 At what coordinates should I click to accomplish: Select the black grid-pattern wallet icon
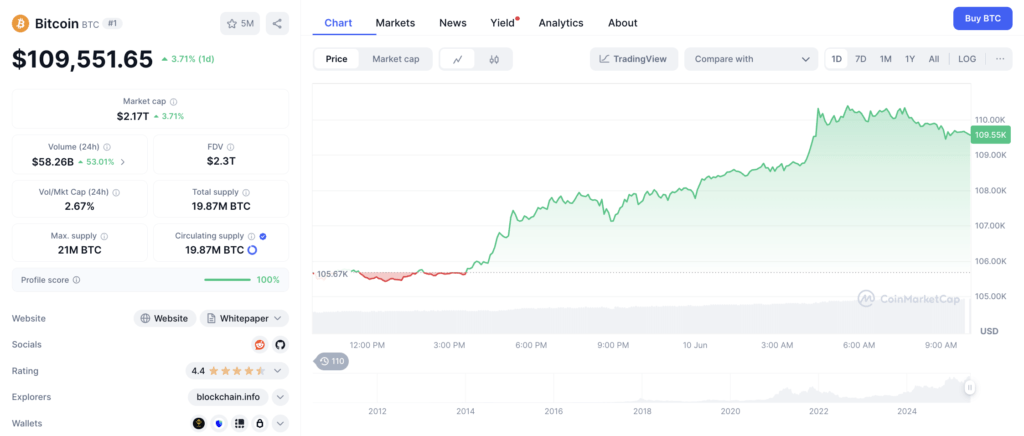(x=240, y=424)
